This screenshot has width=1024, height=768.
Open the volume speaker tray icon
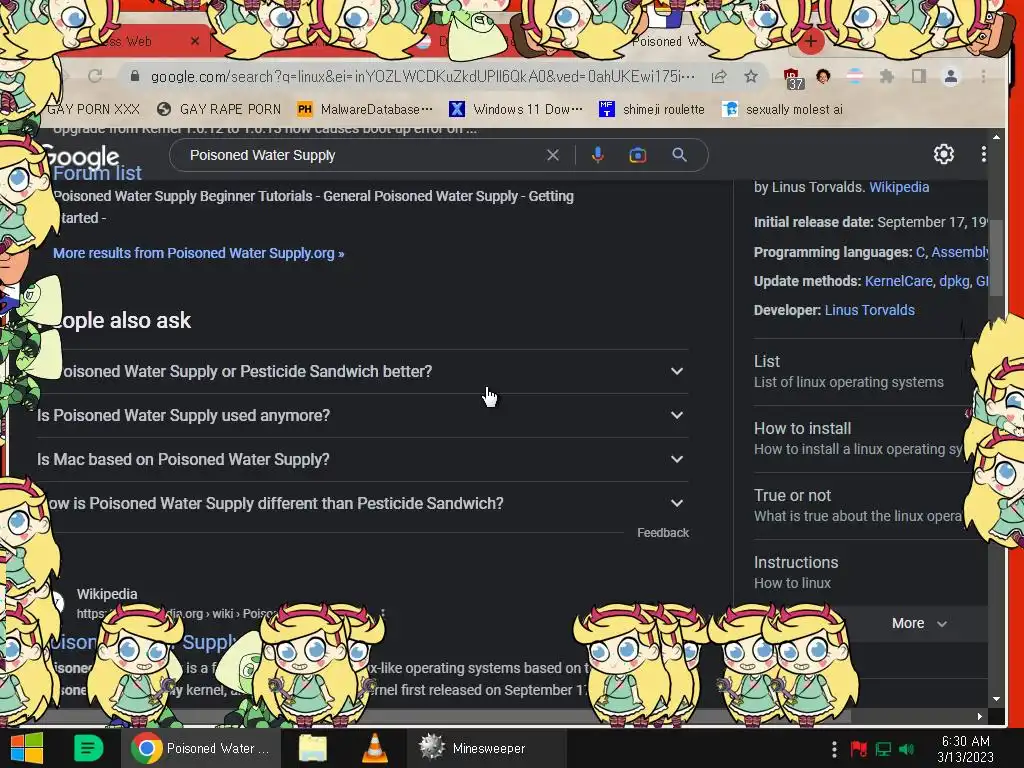tap(906, 749)
